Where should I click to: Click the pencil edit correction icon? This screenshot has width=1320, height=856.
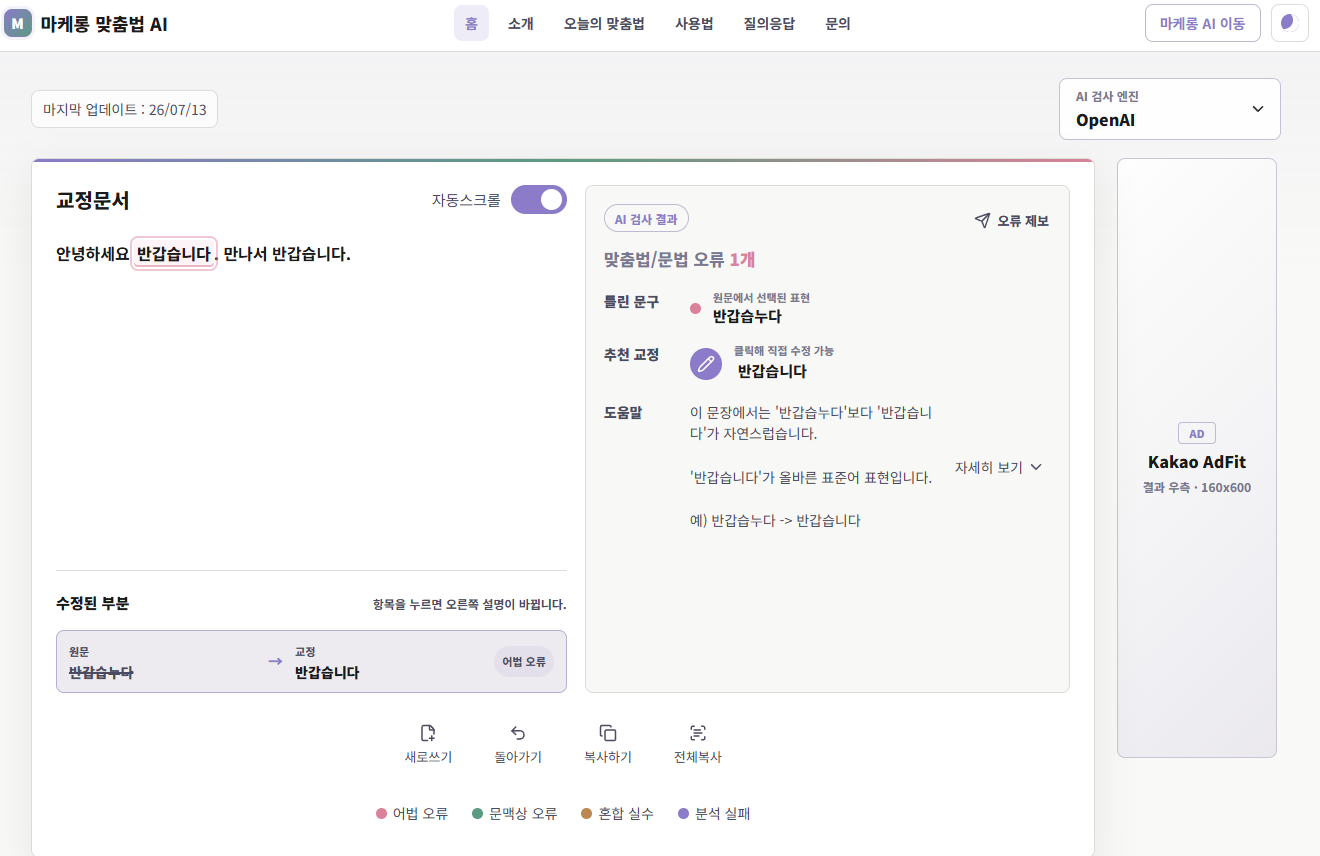coord(706,364)
